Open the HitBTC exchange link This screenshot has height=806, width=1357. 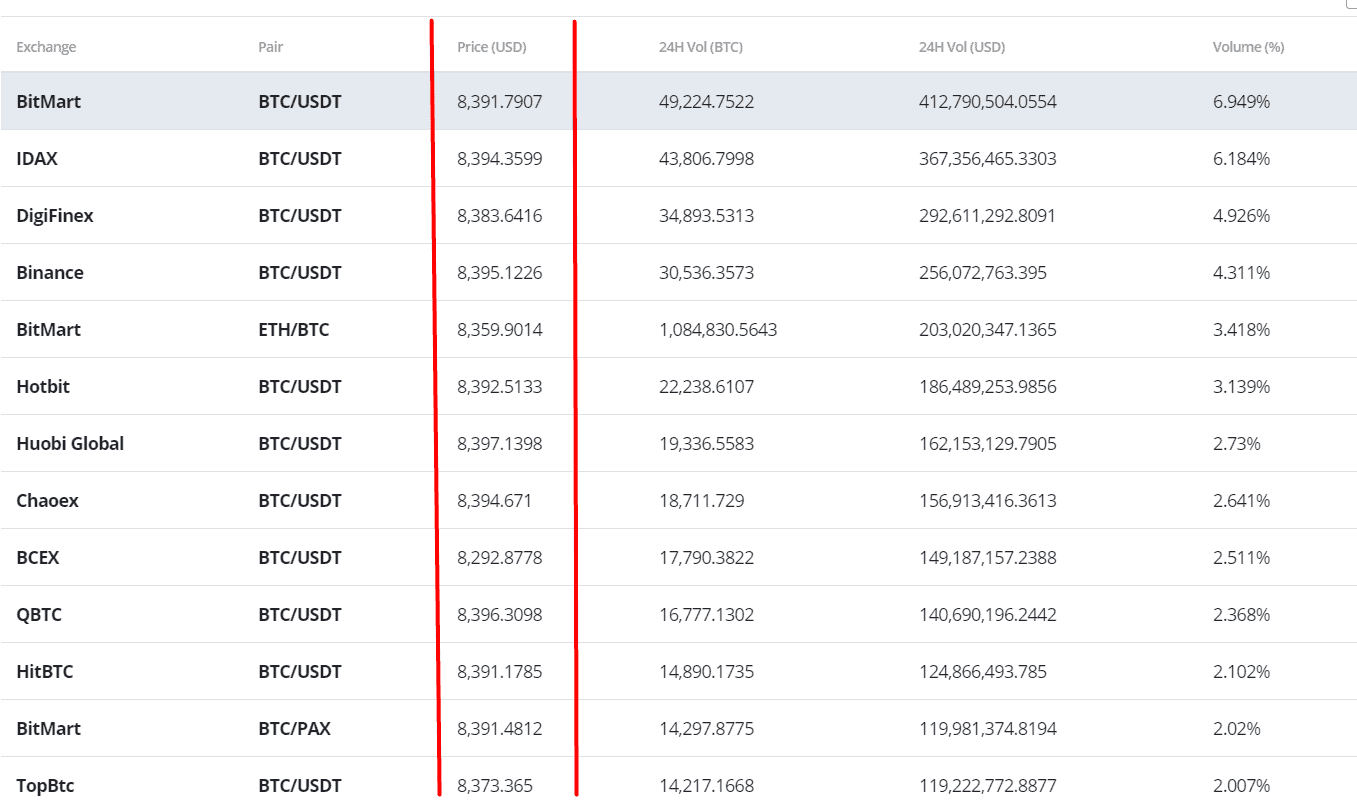click(x=45, y=672)
